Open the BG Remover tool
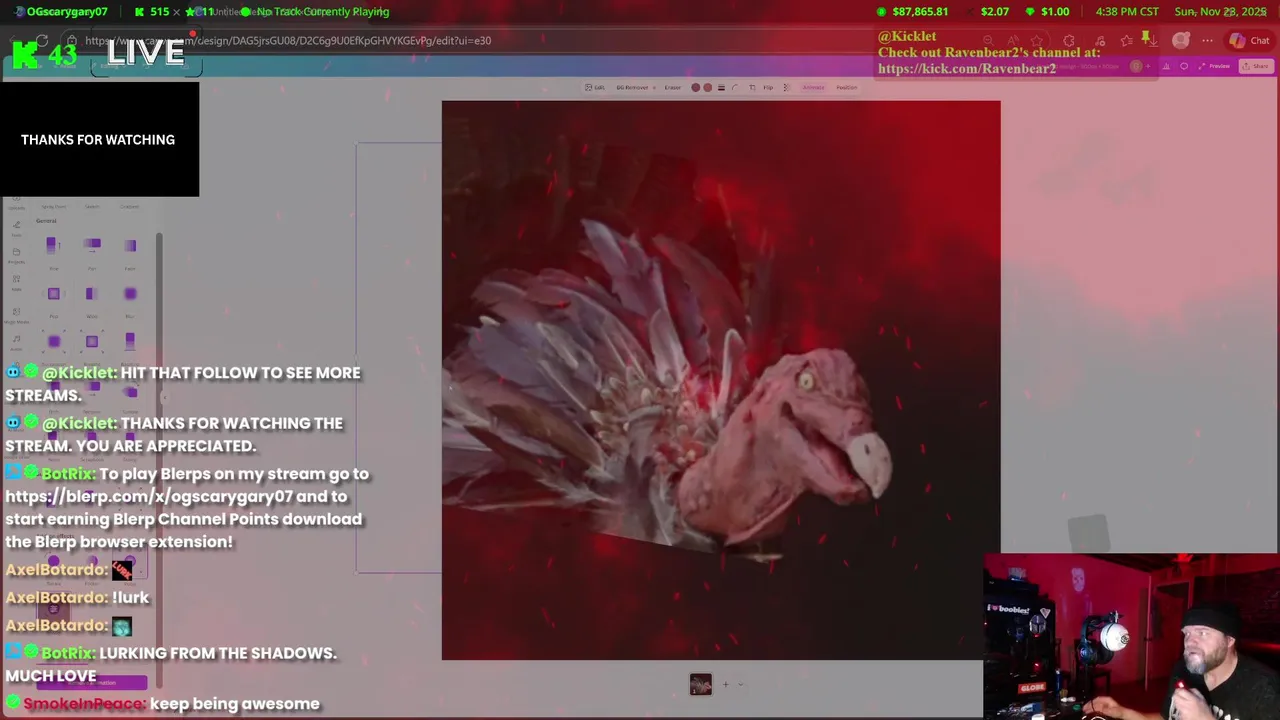 pyautogui.click(x=632, y=87)
